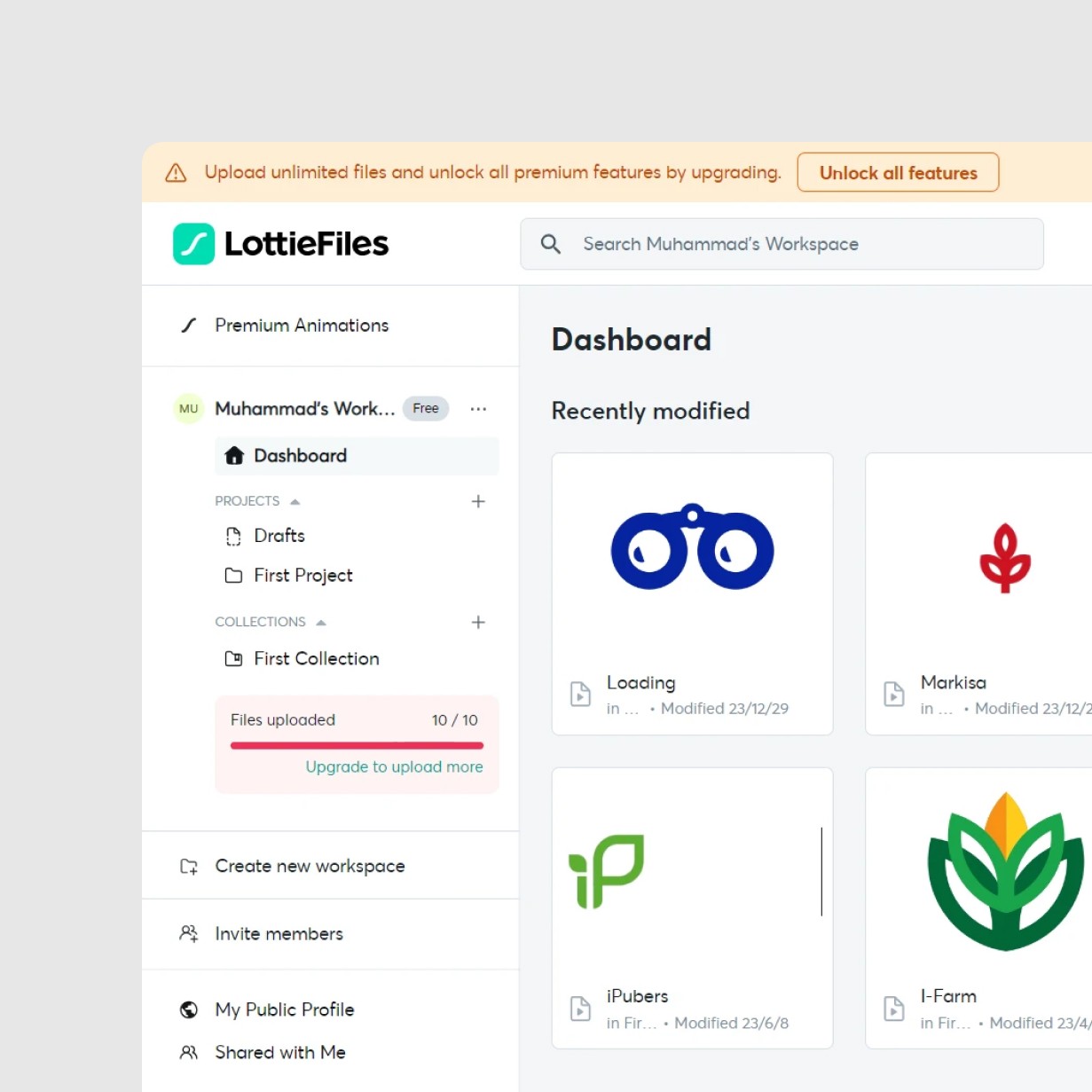Open the Markisa red plant thumbnail
Screen dimensions: 1092x1092
point(1005,558)
